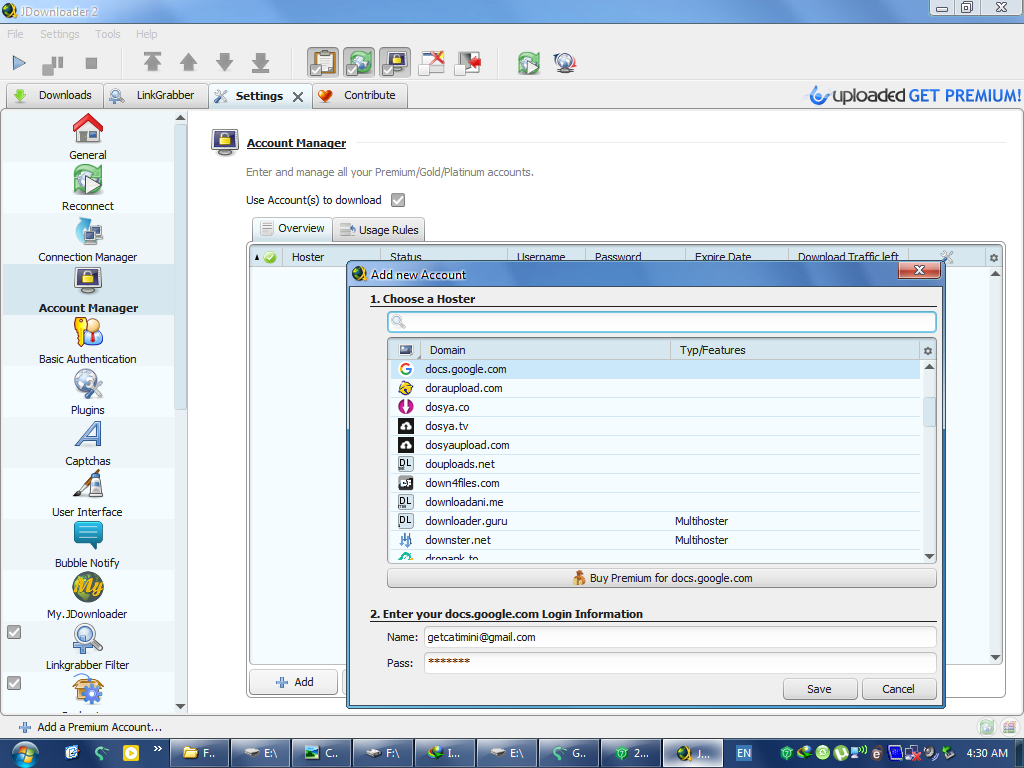Screen dimensions: 1024x768
Task: Click the clear list toolbar icon with red X
Action: coord(432,63)
